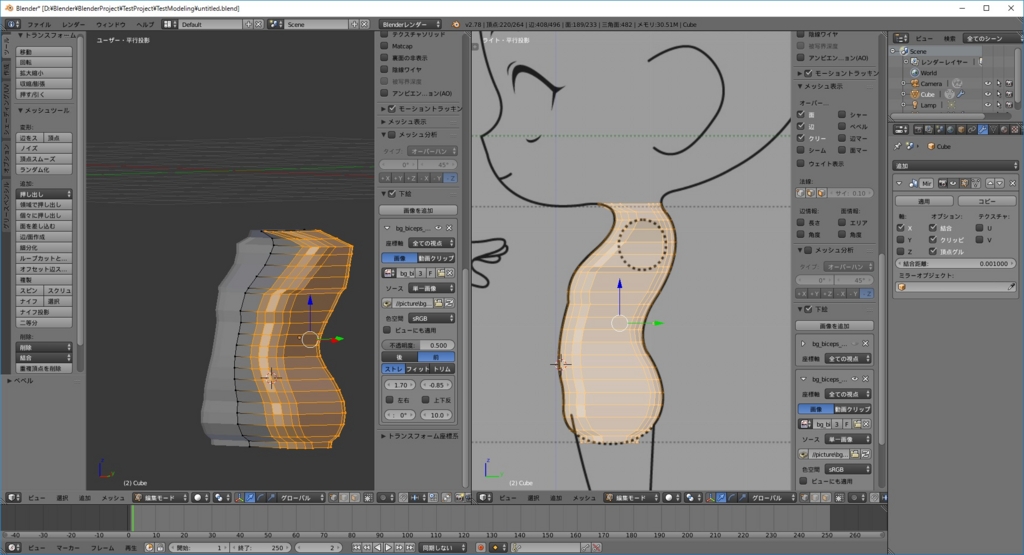Click the play animation button in timeline
1024x555 pixels.
(389, 548)
